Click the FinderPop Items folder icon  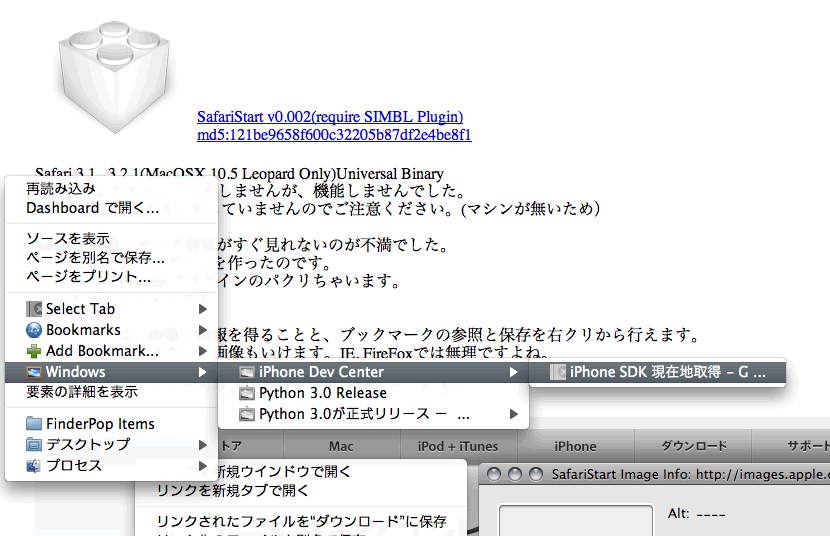coord(34,424)
